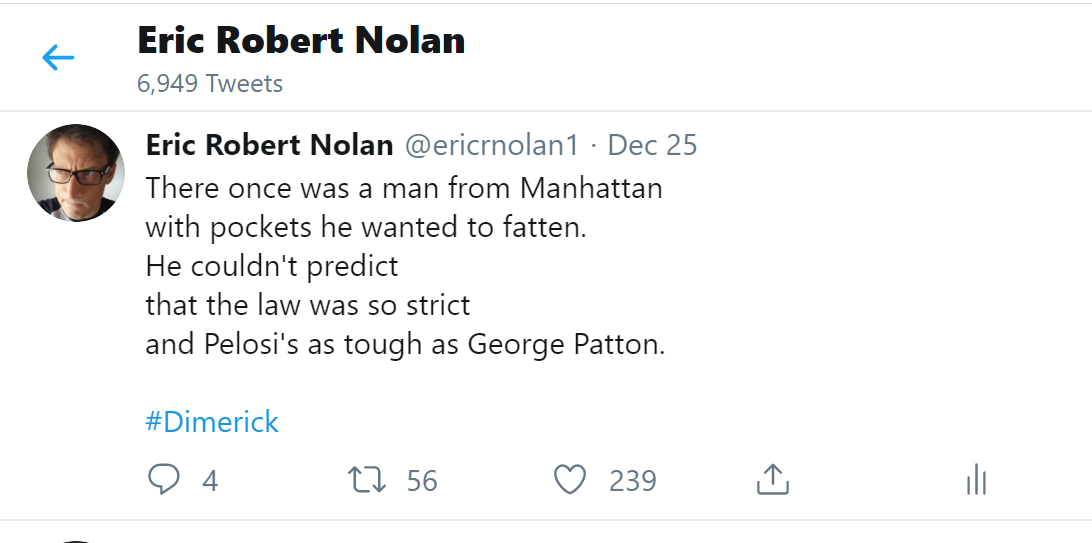1092x543 pixels.
Task: Click the reply speech bubble icon
Action: pyautogui.click(x=163, y=480)
